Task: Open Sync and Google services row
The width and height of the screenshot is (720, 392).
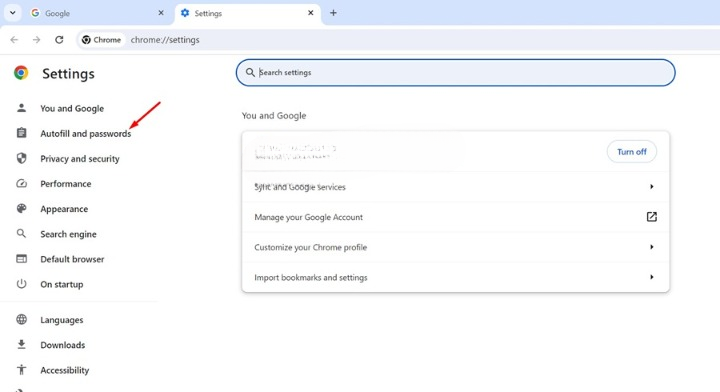Action: (456, 187)
